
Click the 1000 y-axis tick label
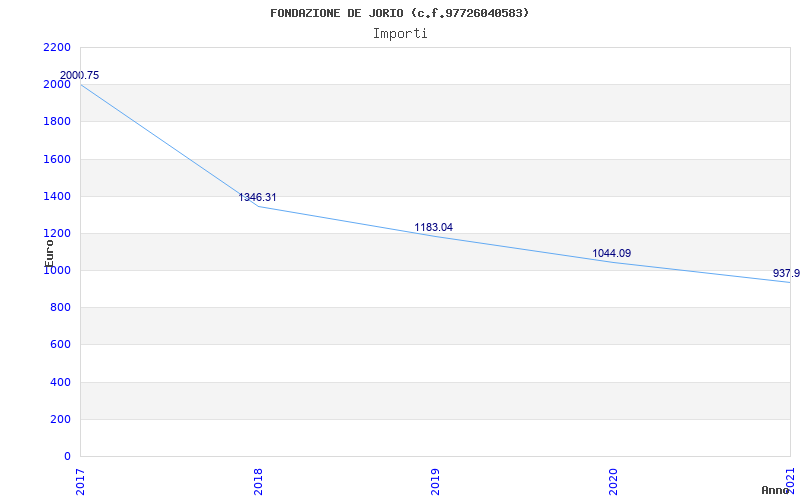point(57,270)
